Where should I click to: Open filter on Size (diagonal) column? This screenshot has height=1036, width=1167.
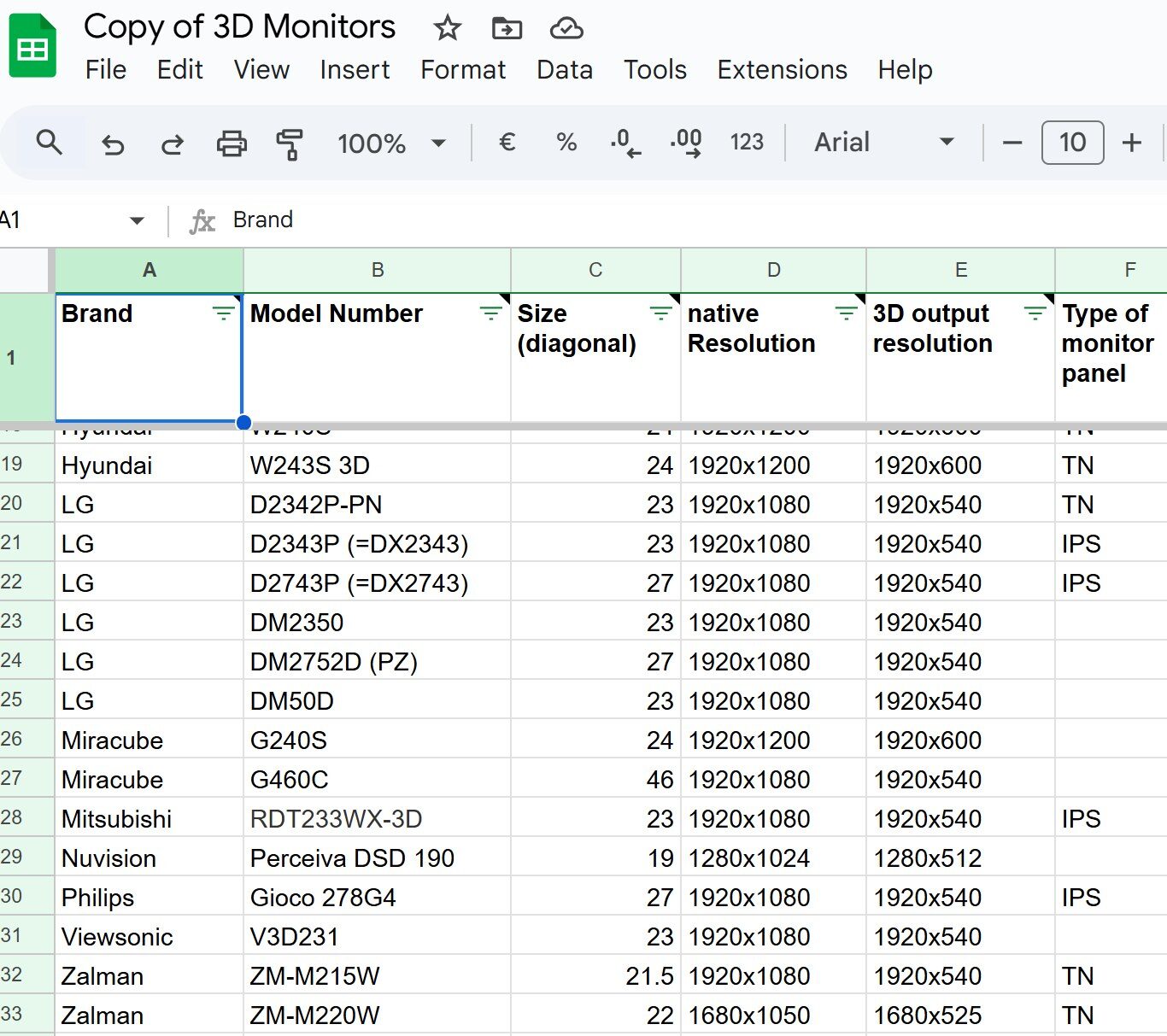point(661,313)
